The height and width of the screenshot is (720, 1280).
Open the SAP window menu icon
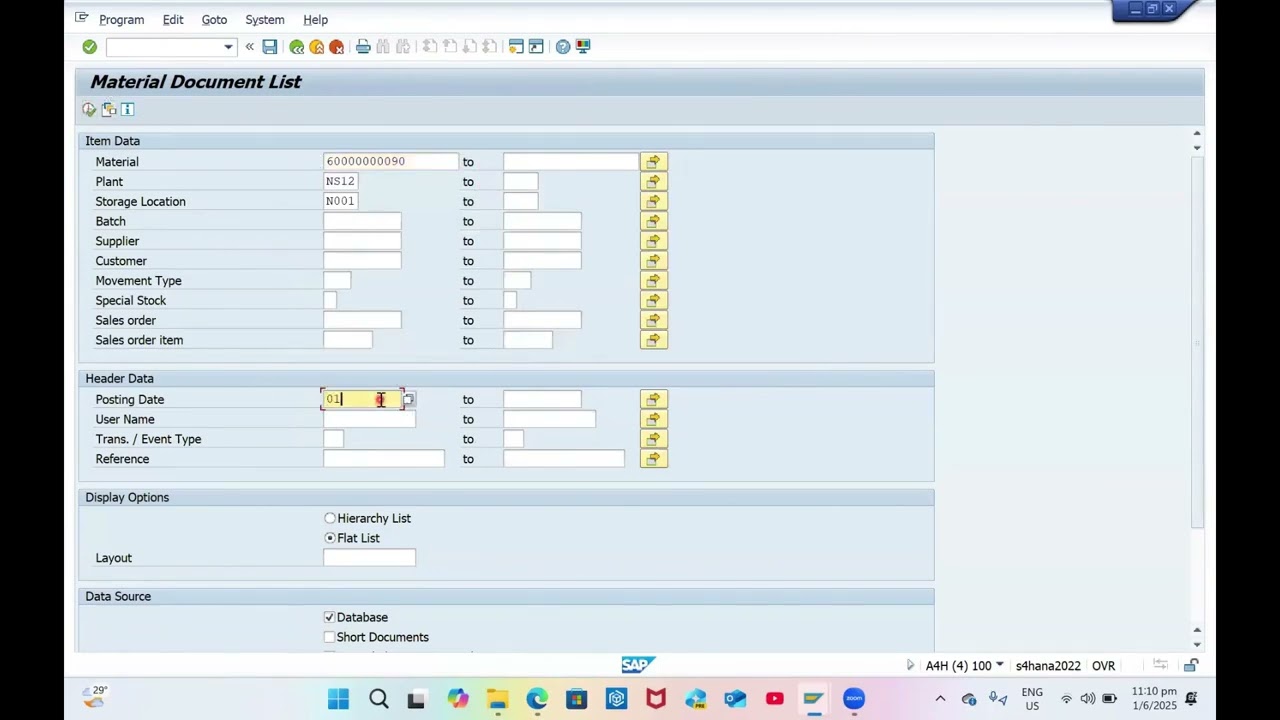[x=82, y=18]
